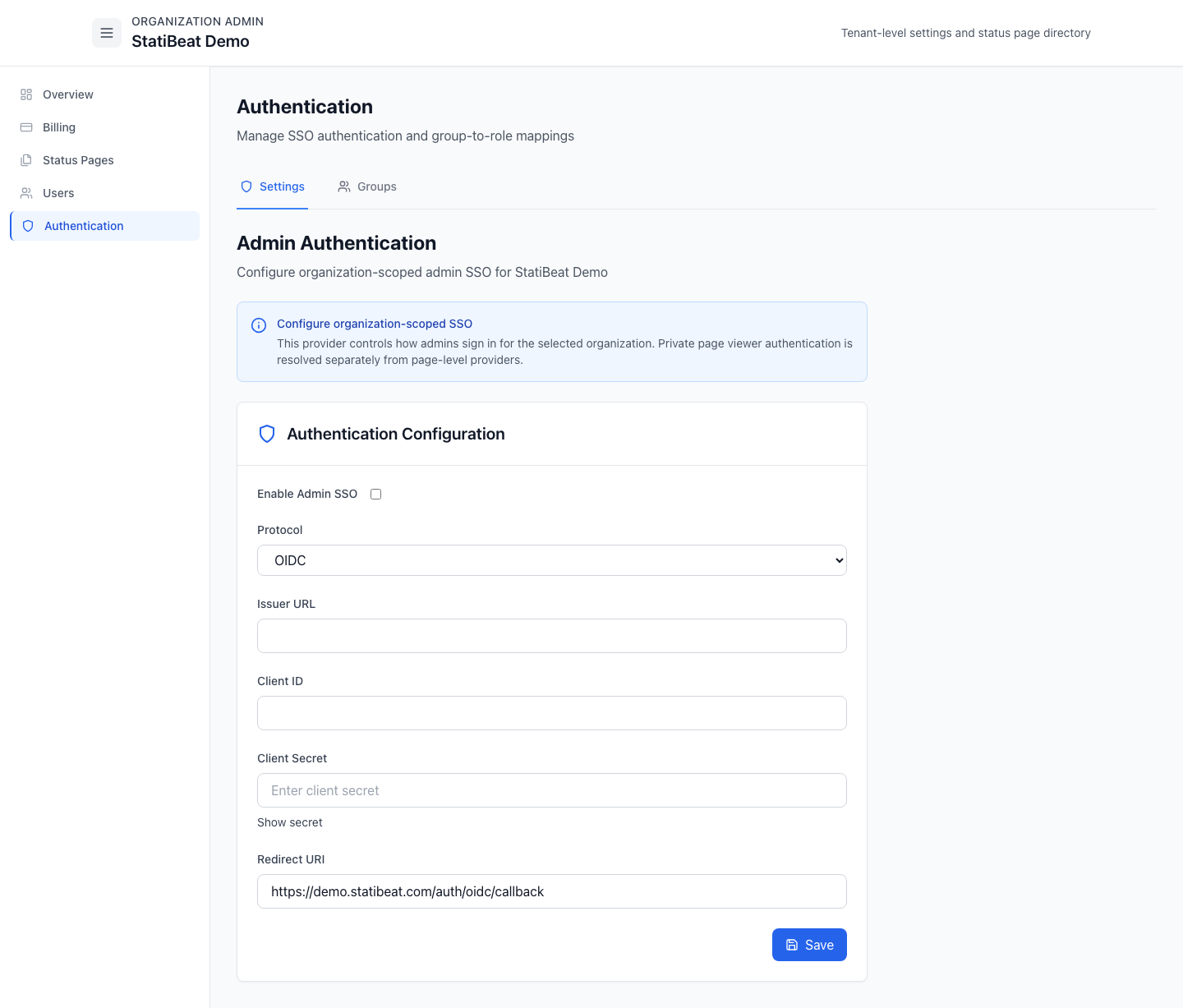Image resolution: width=1183 pixels, height=1008 pixels.
Task: Click the info icon in the SSO banner
Action: coord(259,325)
